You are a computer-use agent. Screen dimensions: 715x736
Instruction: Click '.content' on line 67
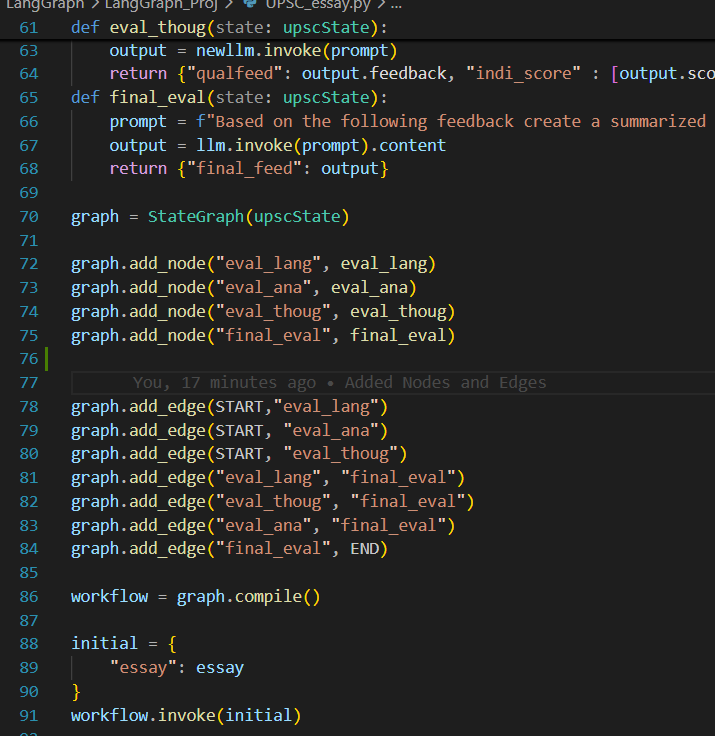pyautogui.click(x=408, y=146)
